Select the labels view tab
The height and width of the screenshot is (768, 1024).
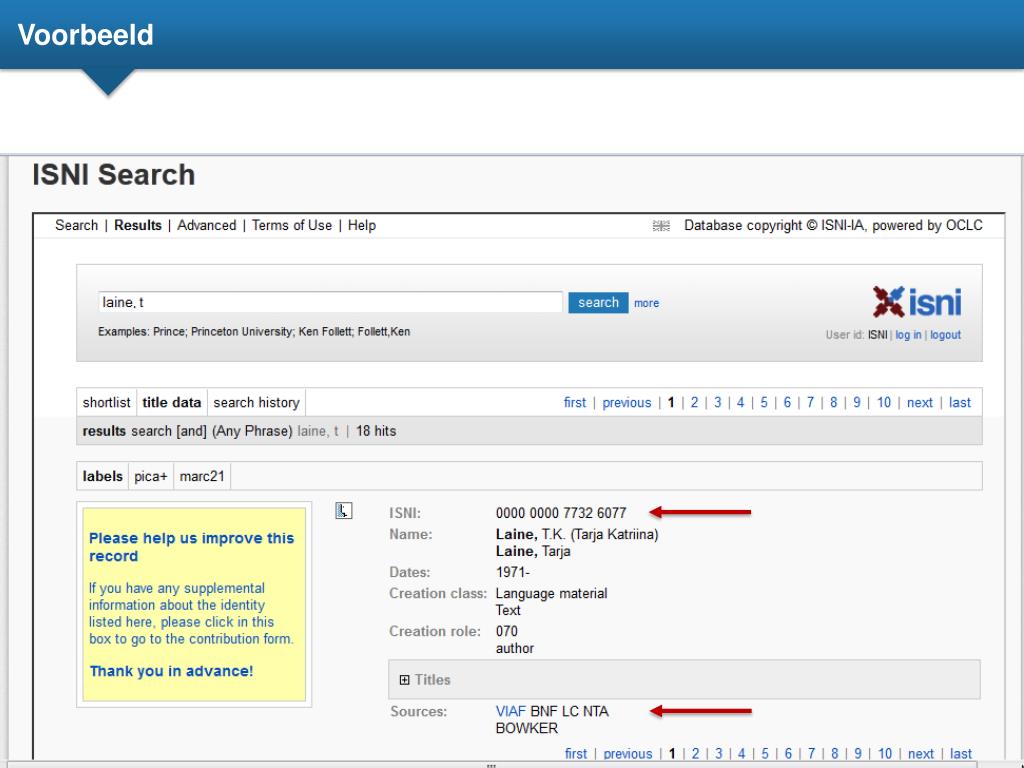pos(103,476)
